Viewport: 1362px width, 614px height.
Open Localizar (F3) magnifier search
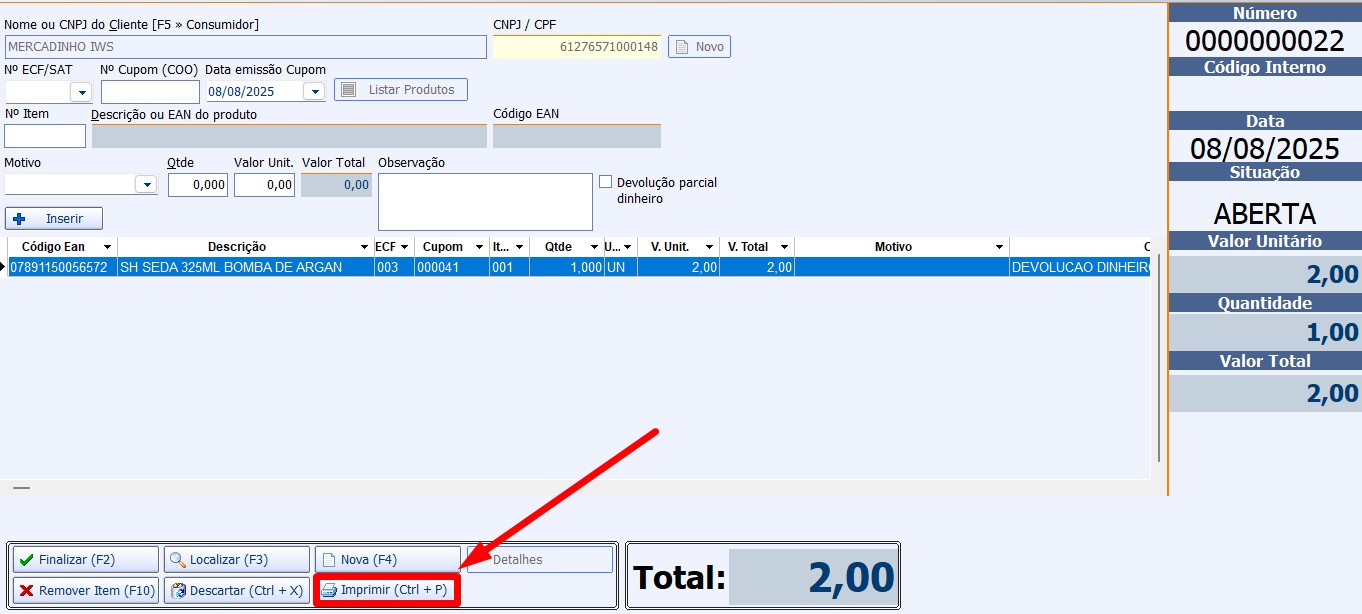pos(236,560)
